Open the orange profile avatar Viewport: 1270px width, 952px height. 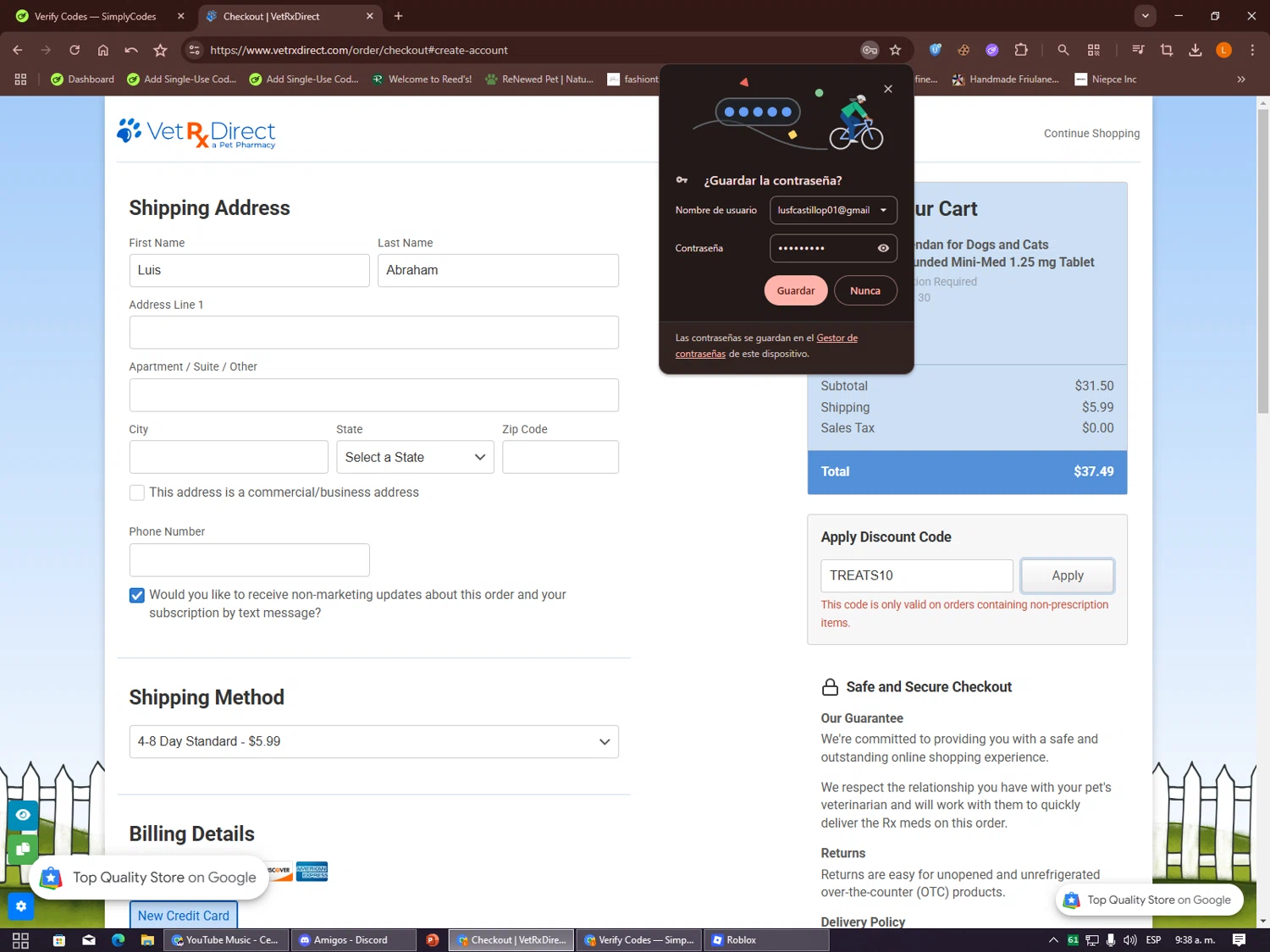[1224, 50]
